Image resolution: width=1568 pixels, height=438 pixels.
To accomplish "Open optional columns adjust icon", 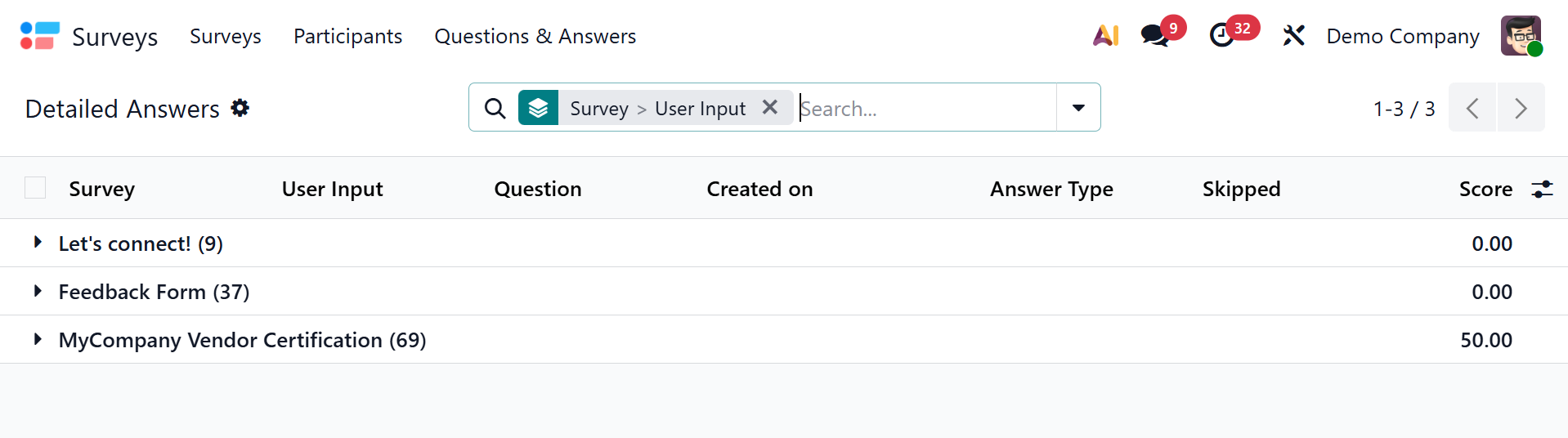I will (1542, 190).
